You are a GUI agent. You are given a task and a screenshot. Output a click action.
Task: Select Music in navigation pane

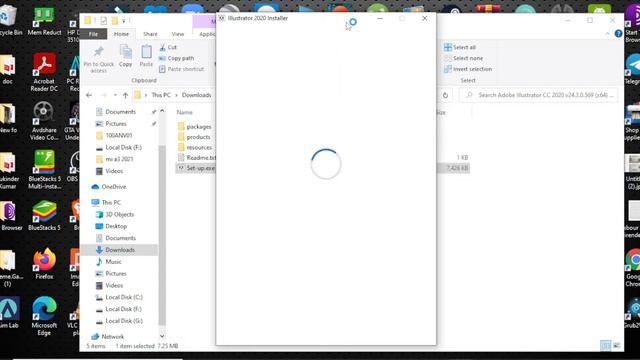point(113,262)
